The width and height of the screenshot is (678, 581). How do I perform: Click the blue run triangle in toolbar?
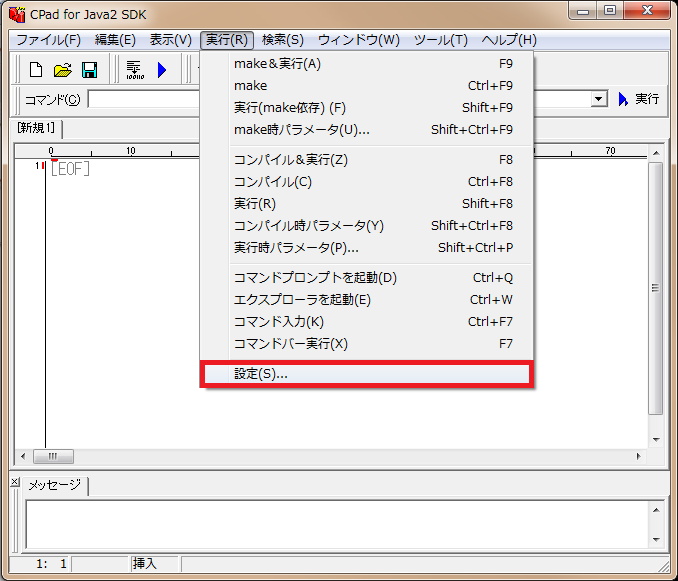tap(162, 70)
